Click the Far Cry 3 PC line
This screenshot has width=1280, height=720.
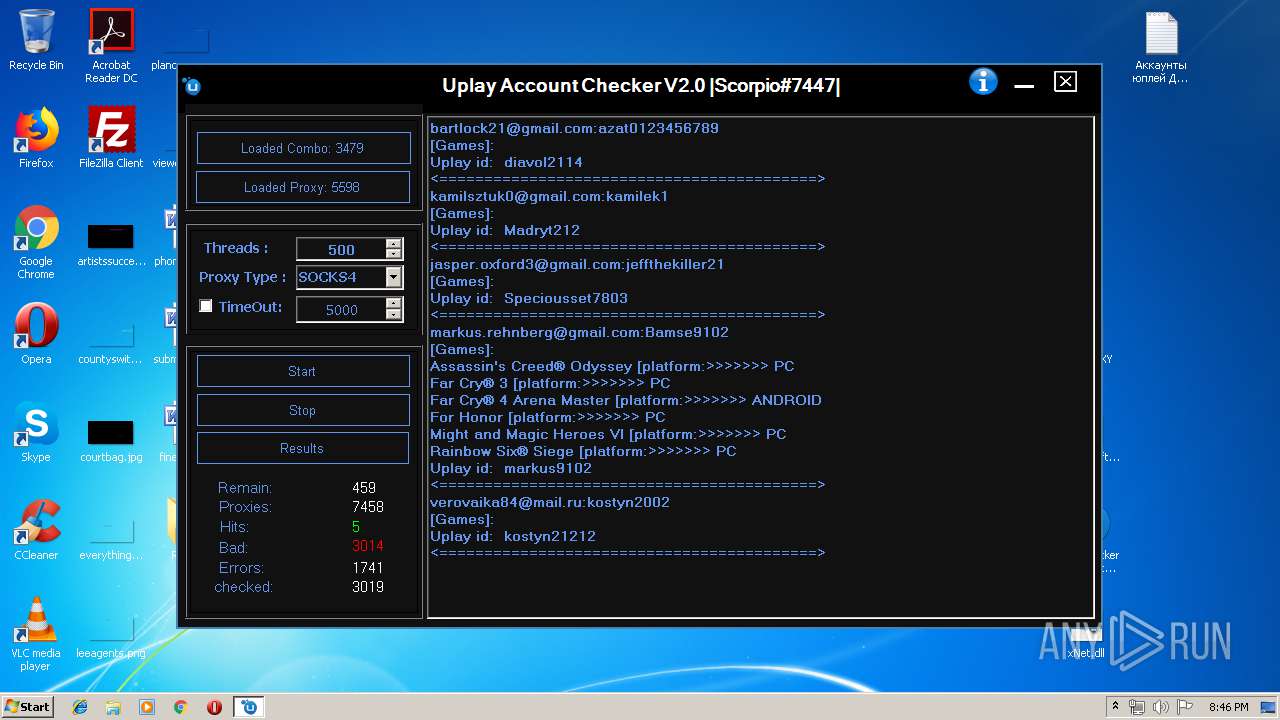tap(550, 383)
